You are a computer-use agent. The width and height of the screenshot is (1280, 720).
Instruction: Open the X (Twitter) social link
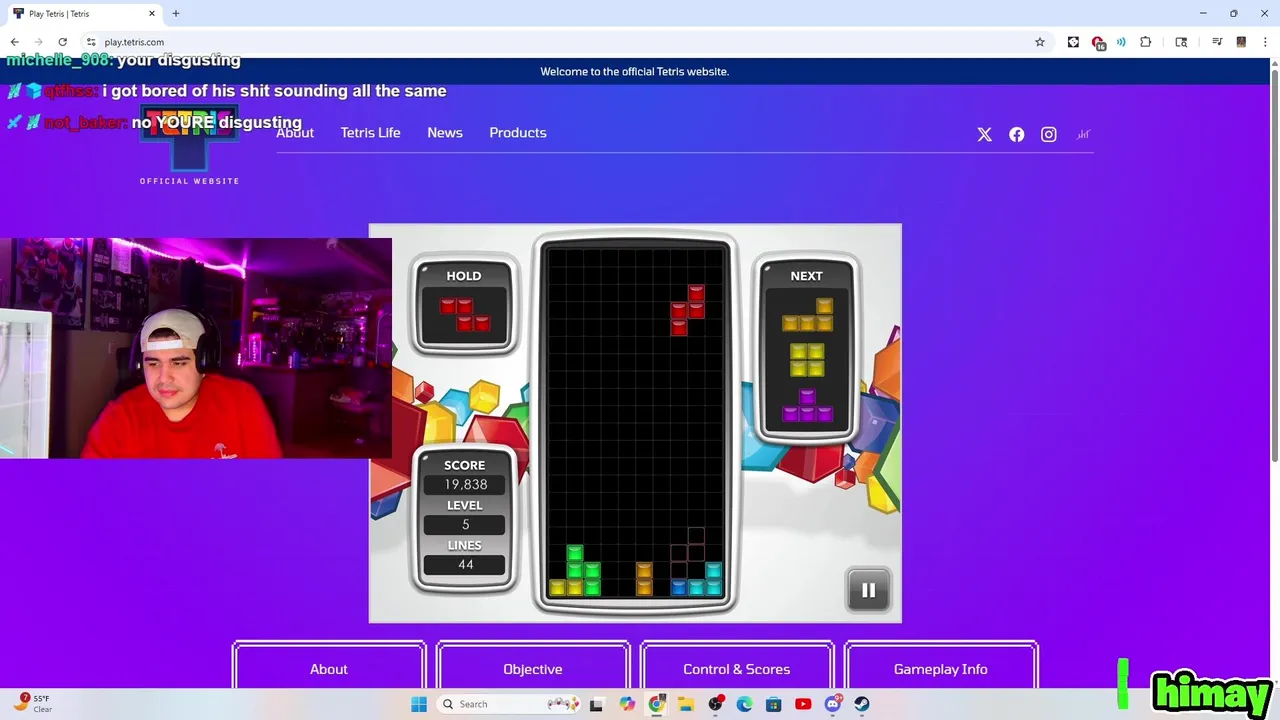[x=985, y=134]
